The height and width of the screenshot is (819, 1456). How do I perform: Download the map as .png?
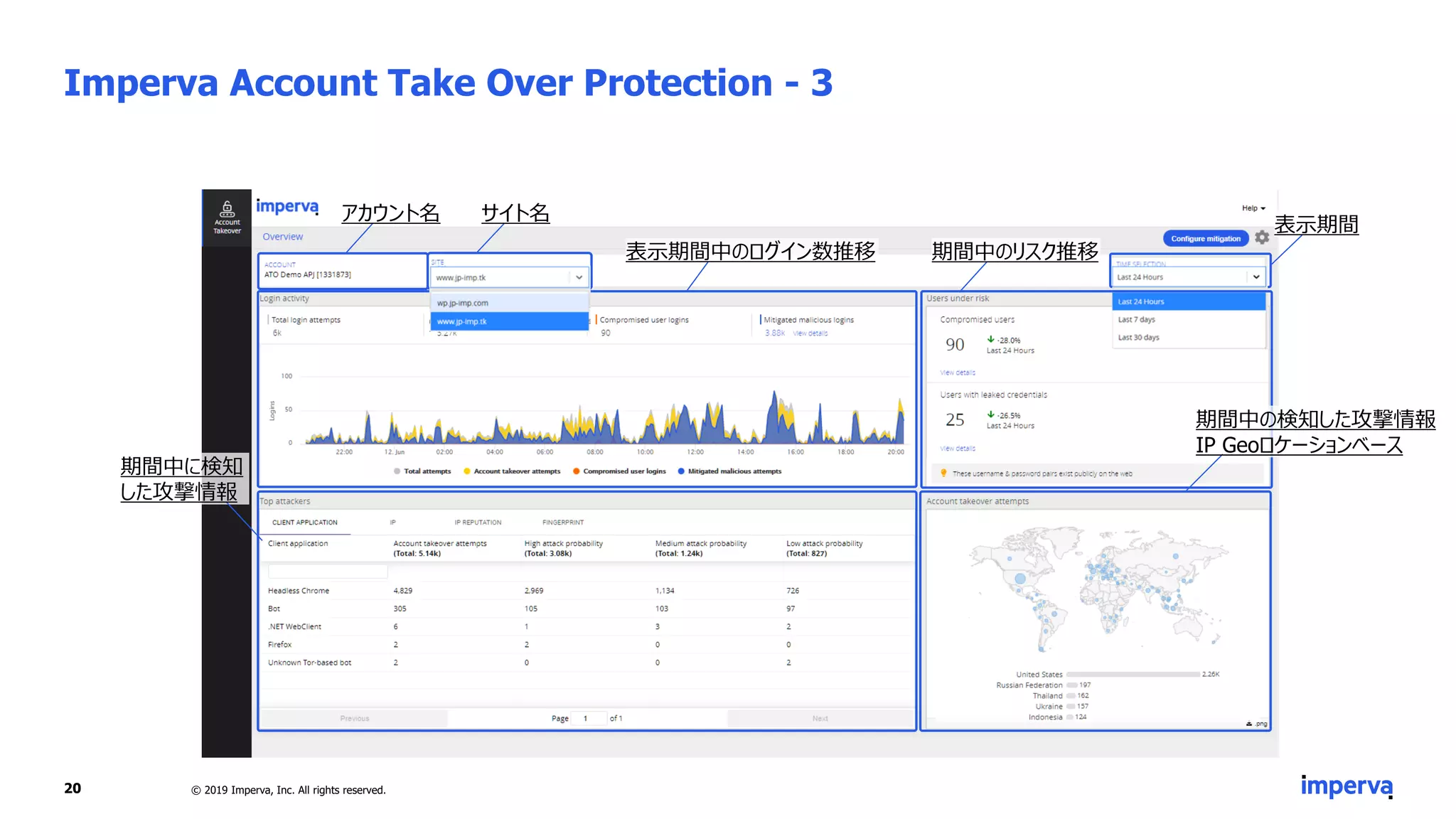click(x=1256, y=724)
